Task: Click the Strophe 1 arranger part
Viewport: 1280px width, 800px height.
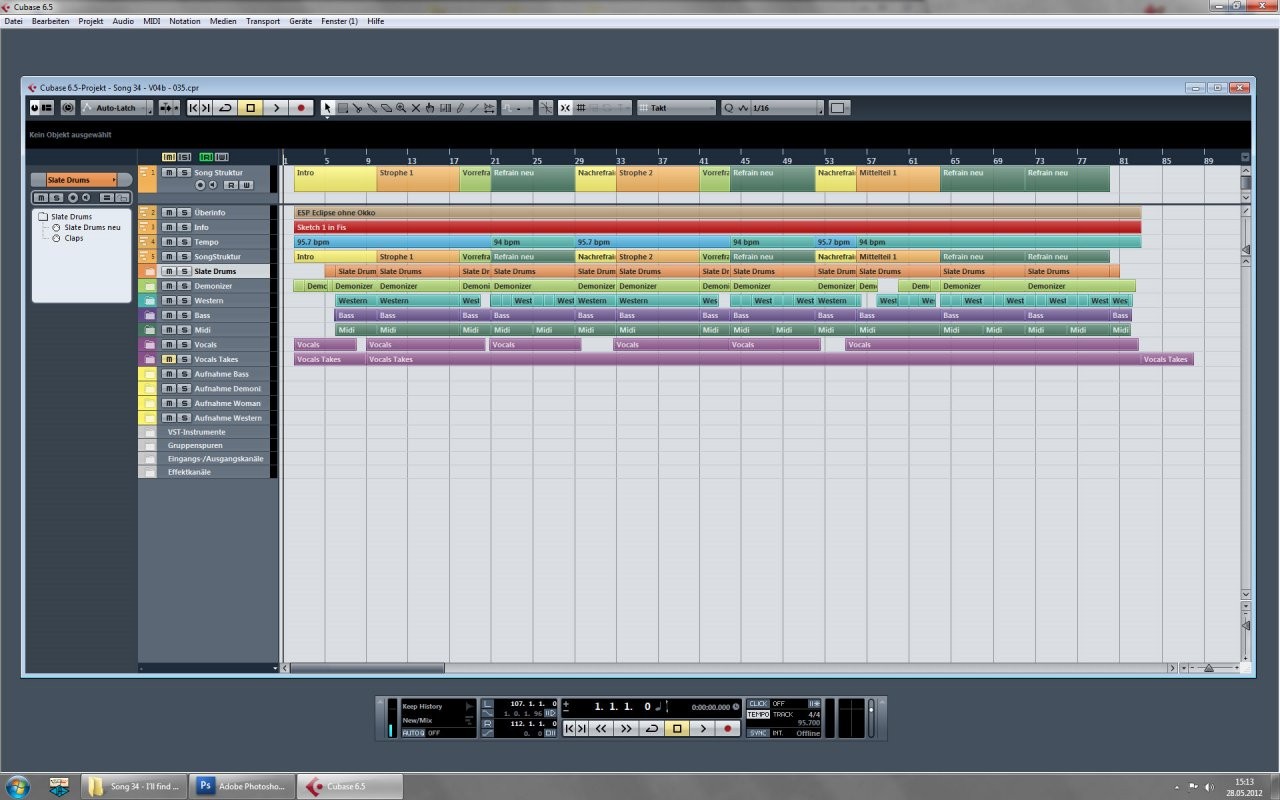Action: click(418, 178)
